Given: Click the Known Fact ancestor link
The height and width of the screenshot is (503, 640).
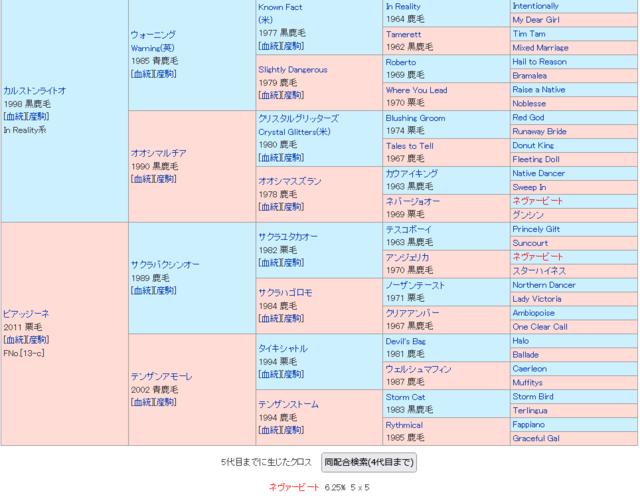Looking at the screenshot, I should [x=281, y=6].
